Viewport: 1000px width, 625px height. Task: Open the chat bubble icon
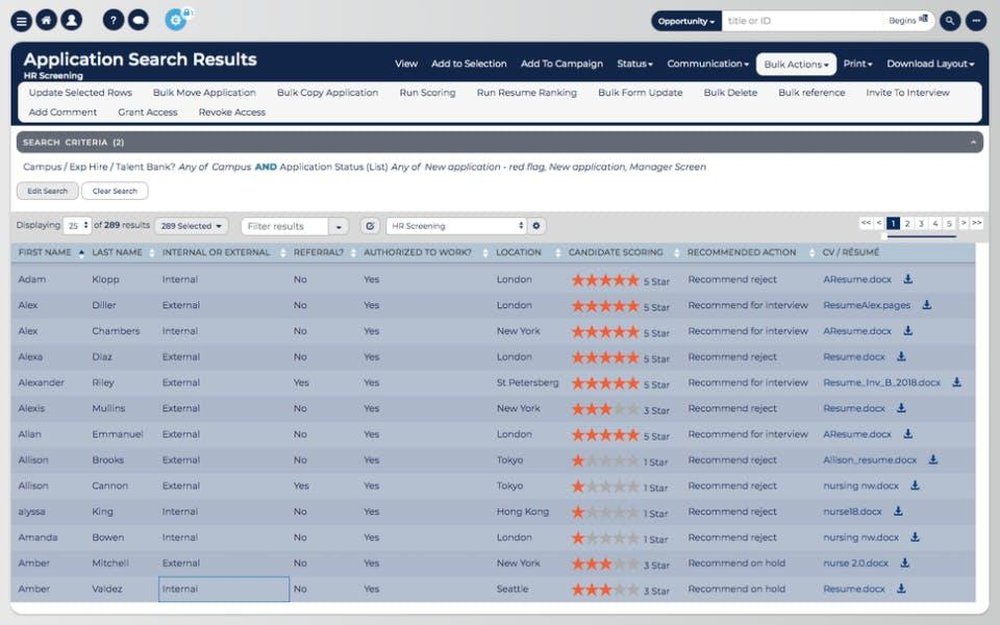[138, 20]
